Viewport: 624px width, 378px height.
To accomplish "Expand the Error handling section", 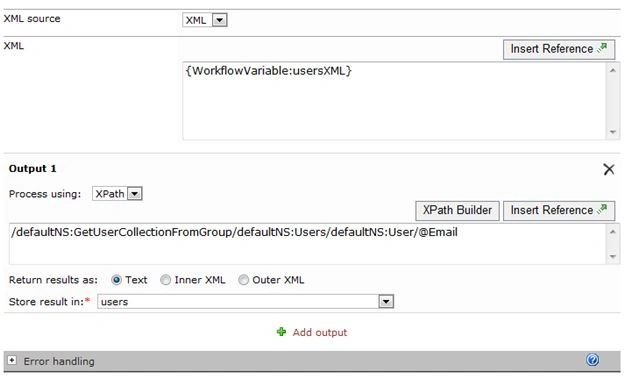I will [x=12, y=360].
